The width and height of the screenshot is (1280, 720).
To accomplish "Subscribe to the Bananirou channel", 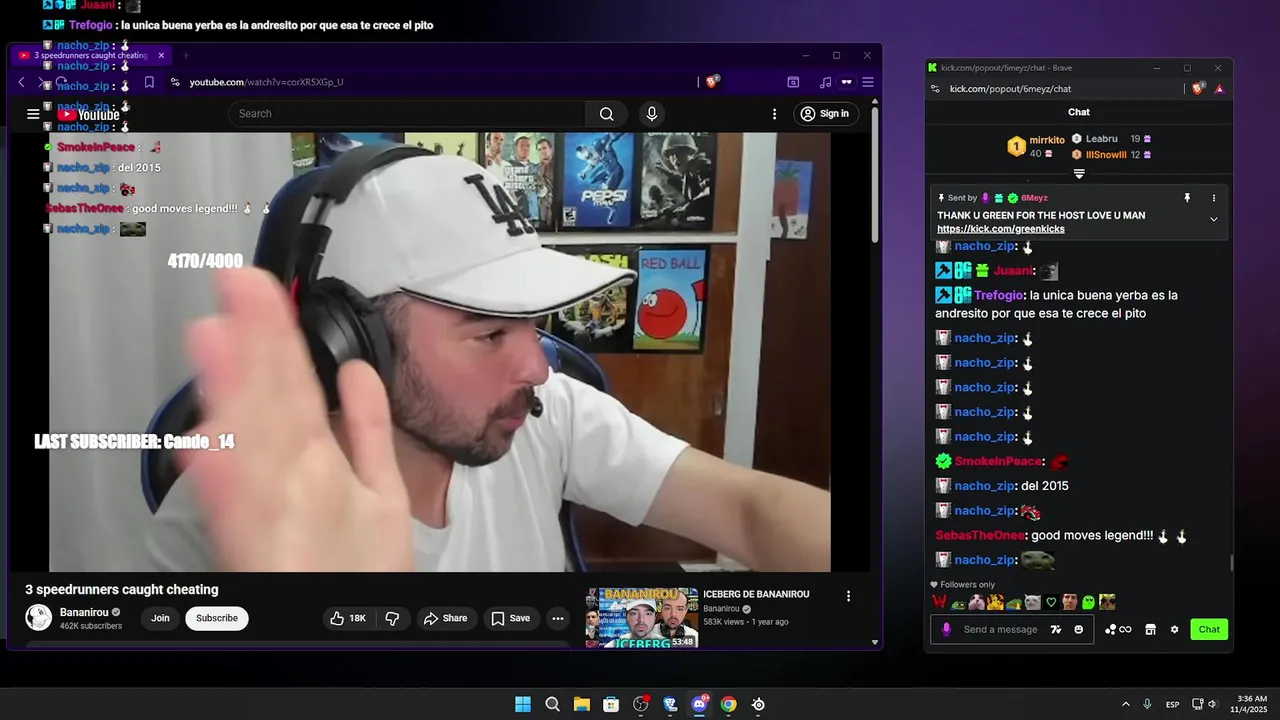I will [x=217, y=618].
